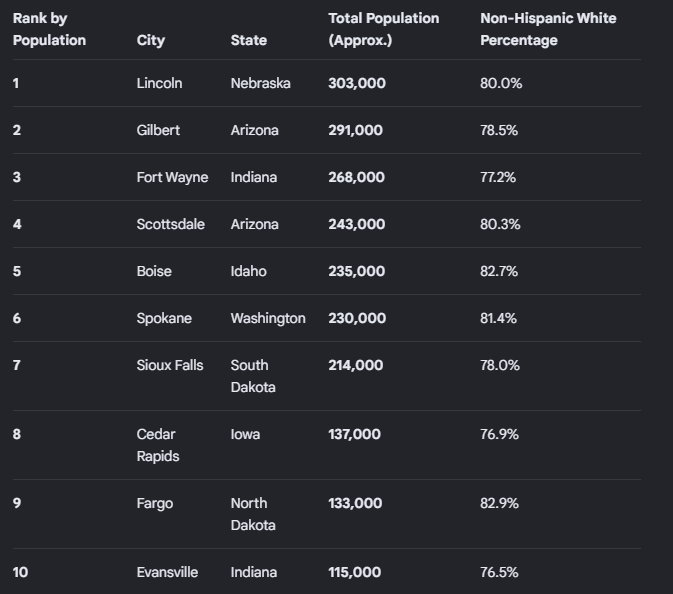This screenshot has width=673, height=594.
Task: Click the Indiana state cell in Fort Wayne row
Action: 254,177
